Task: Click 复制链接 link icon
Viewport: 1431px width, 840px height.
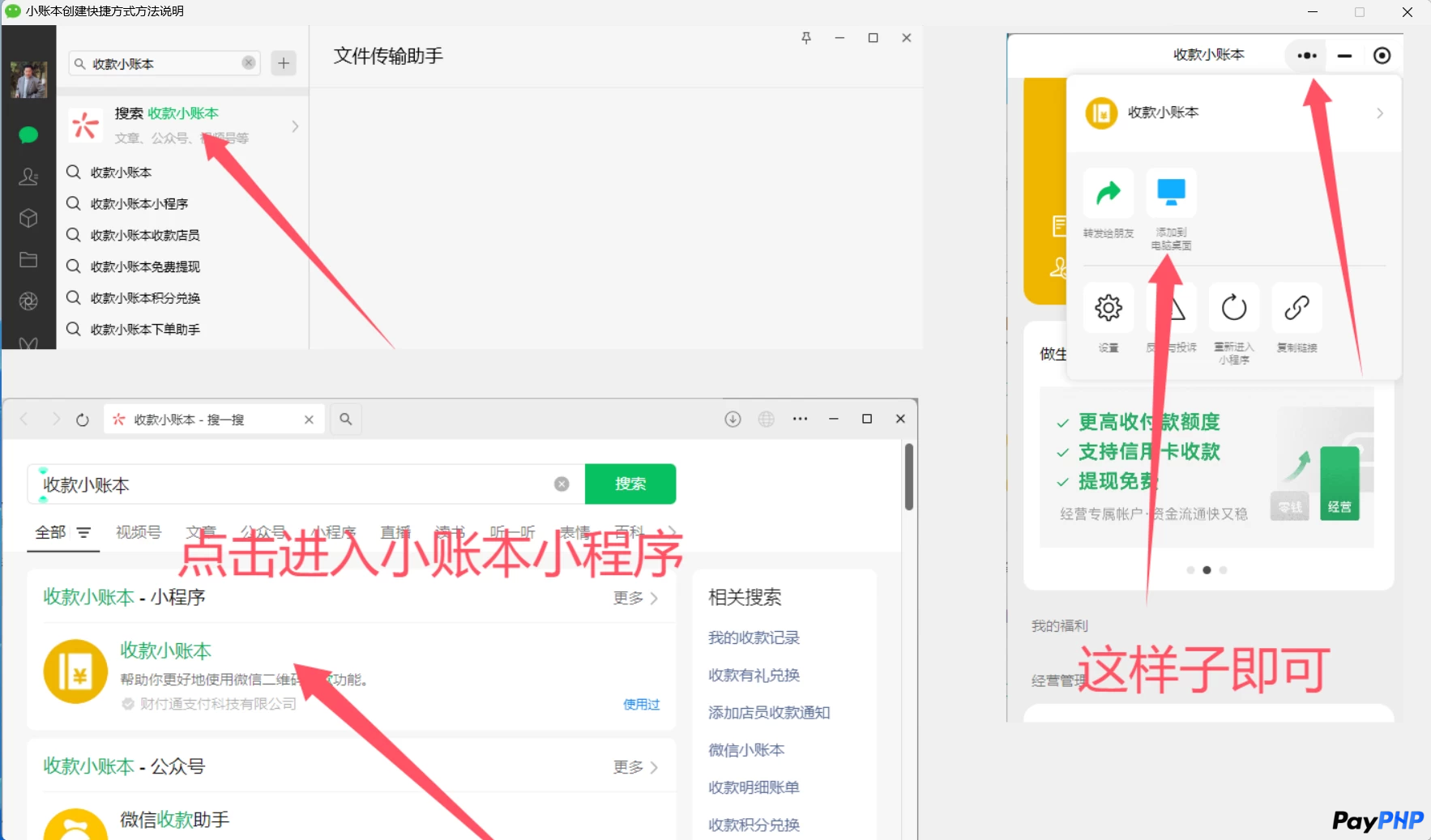Action: click(x=1297, y=308)
